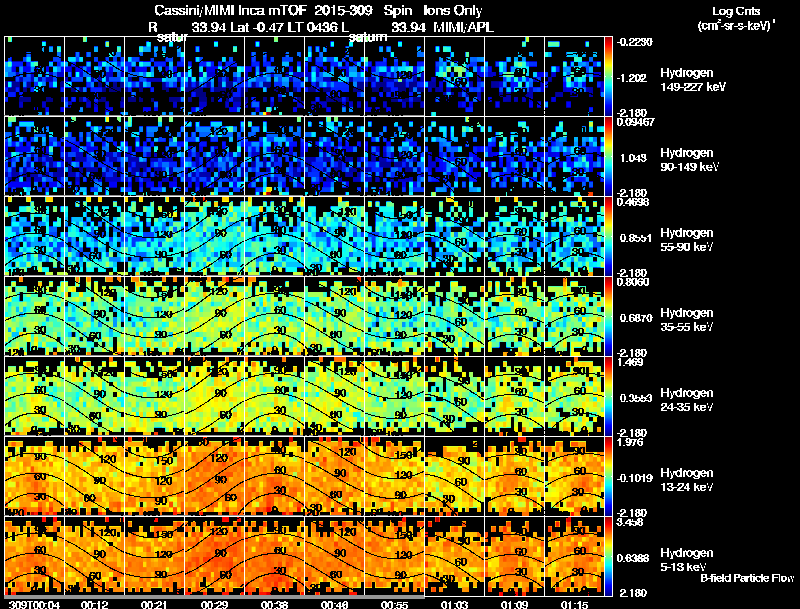Click the 0.8060 colorbar value
800x609 pixels.
633,282
